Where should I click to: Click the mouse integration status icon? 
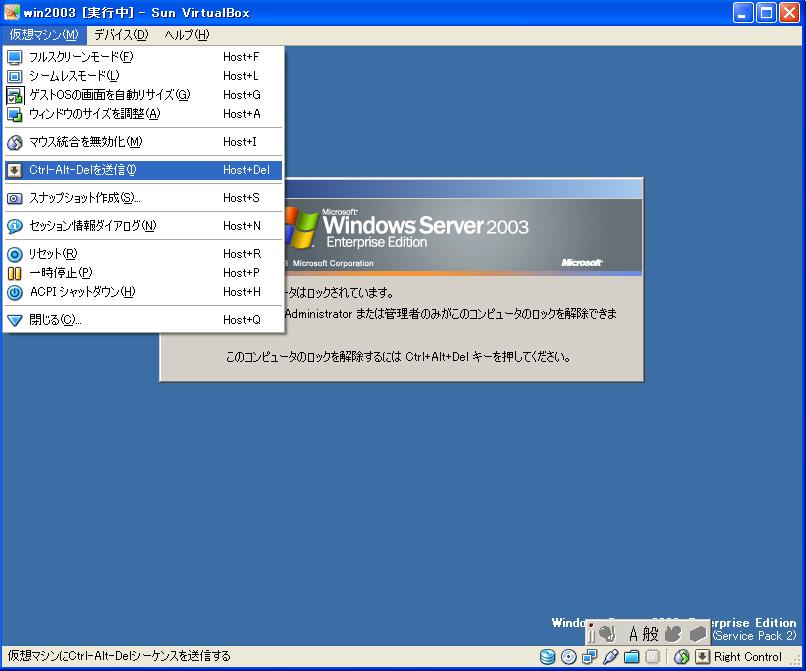(682, 657)
